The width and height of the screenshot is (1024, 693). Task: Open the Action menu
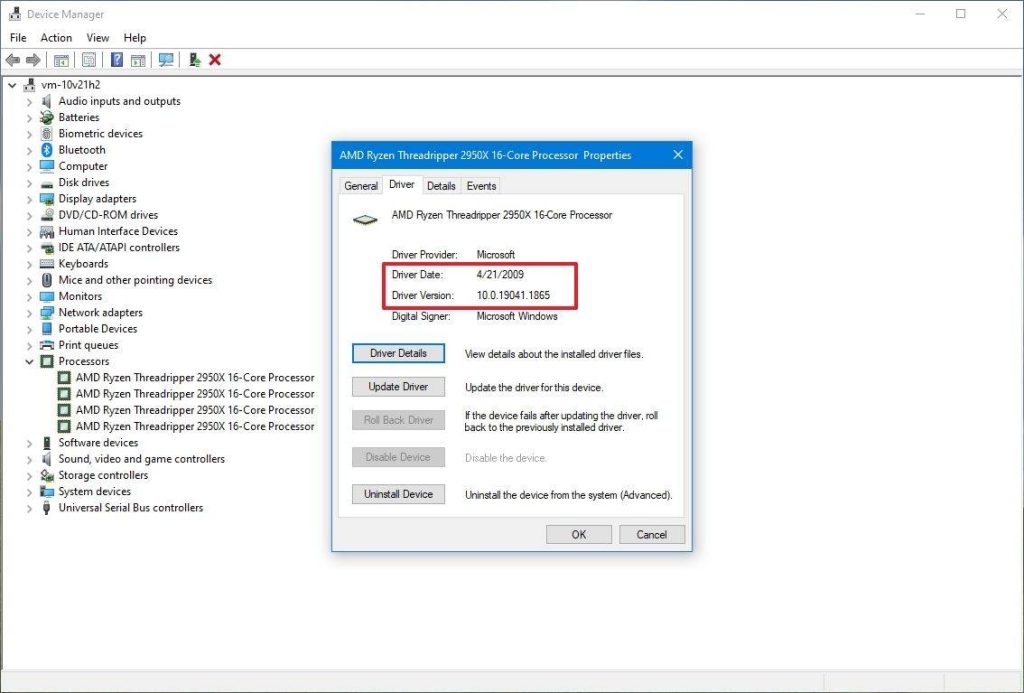(x=56, y=37)
